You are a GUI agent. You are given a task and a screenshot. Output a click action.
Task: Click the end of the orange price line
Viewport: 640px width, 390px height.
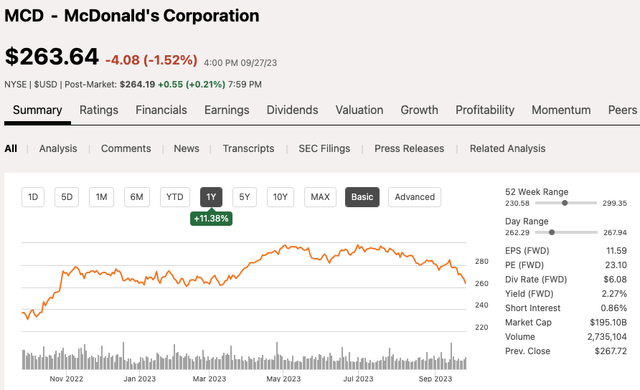click(x=465, y=282)
